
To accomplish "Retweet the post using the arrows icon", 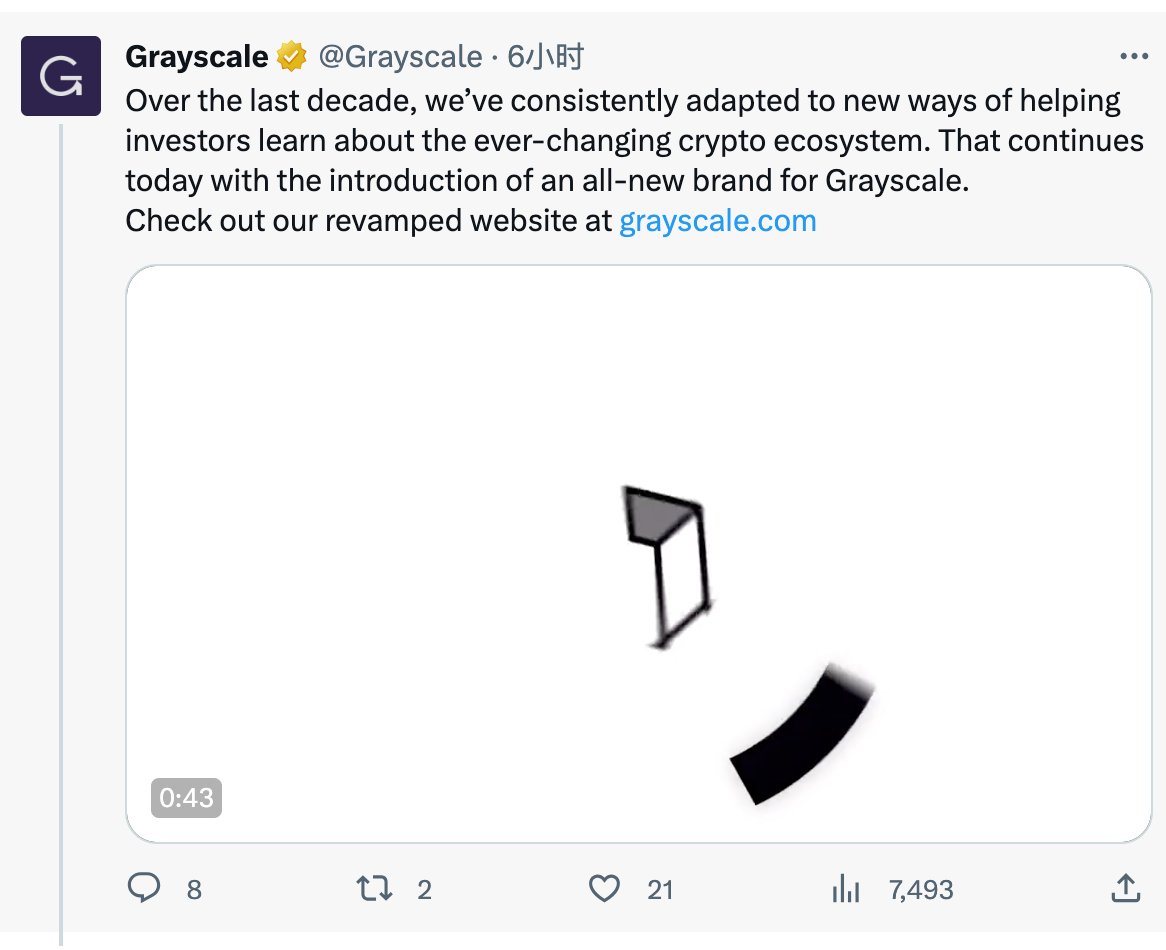I will click(374, 888).
